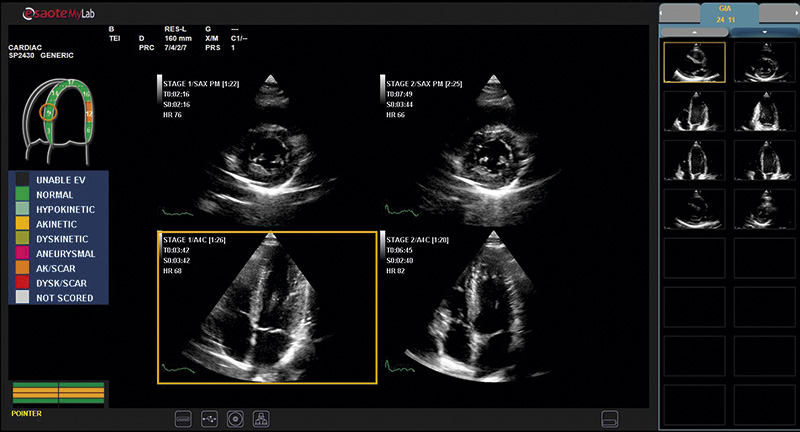Click the 160 mm depth value
The width and height of the screenshot is (800, 432).
point(178,38)
